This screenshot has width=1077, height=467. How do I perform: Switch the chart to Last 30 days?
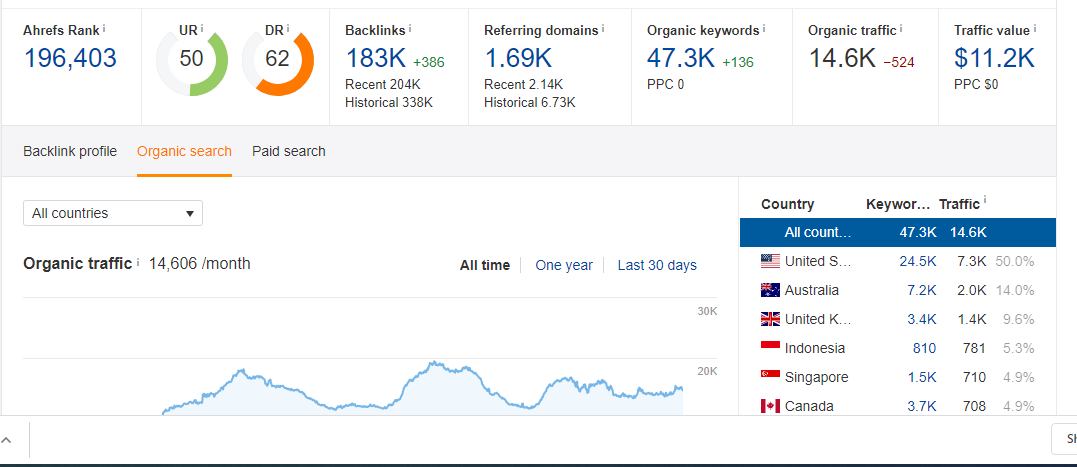tap(657, 265)
